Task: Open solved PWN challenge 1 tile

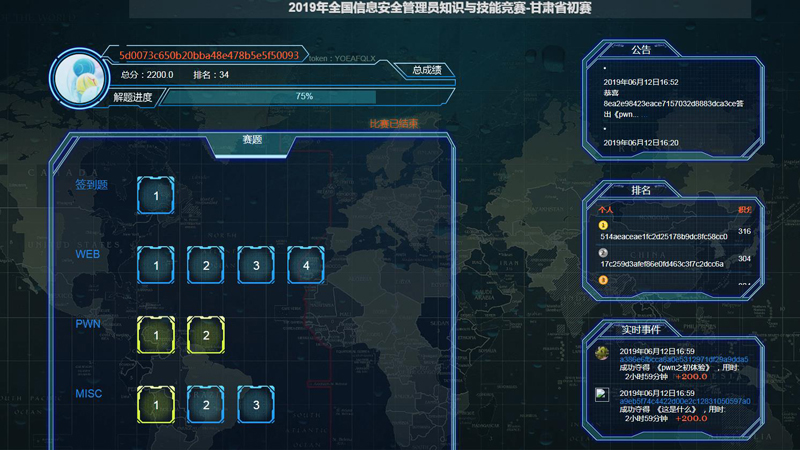Action: [x=156, y=335]
